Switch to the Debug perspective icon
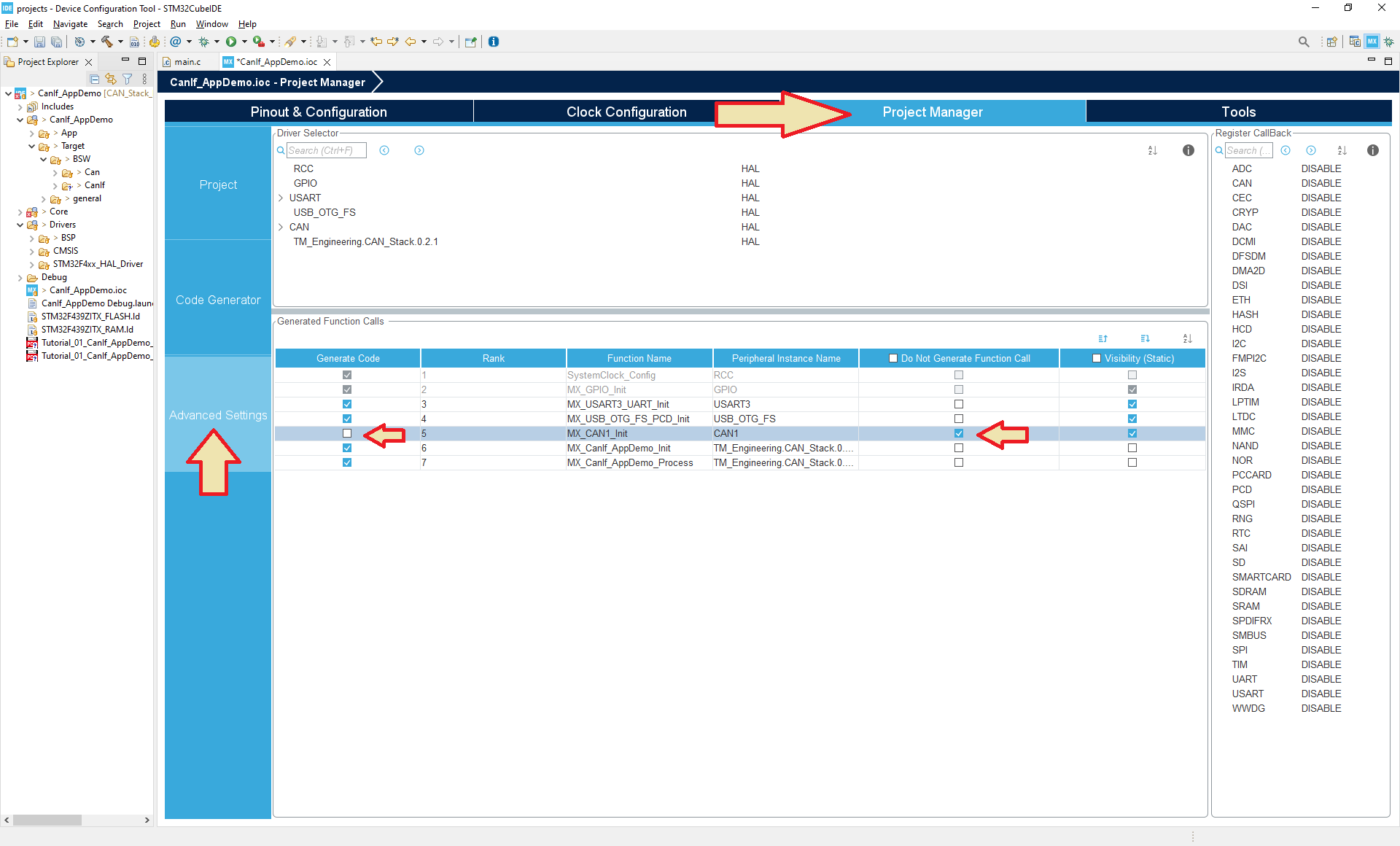1400x846 pixels. [1389, 42]
